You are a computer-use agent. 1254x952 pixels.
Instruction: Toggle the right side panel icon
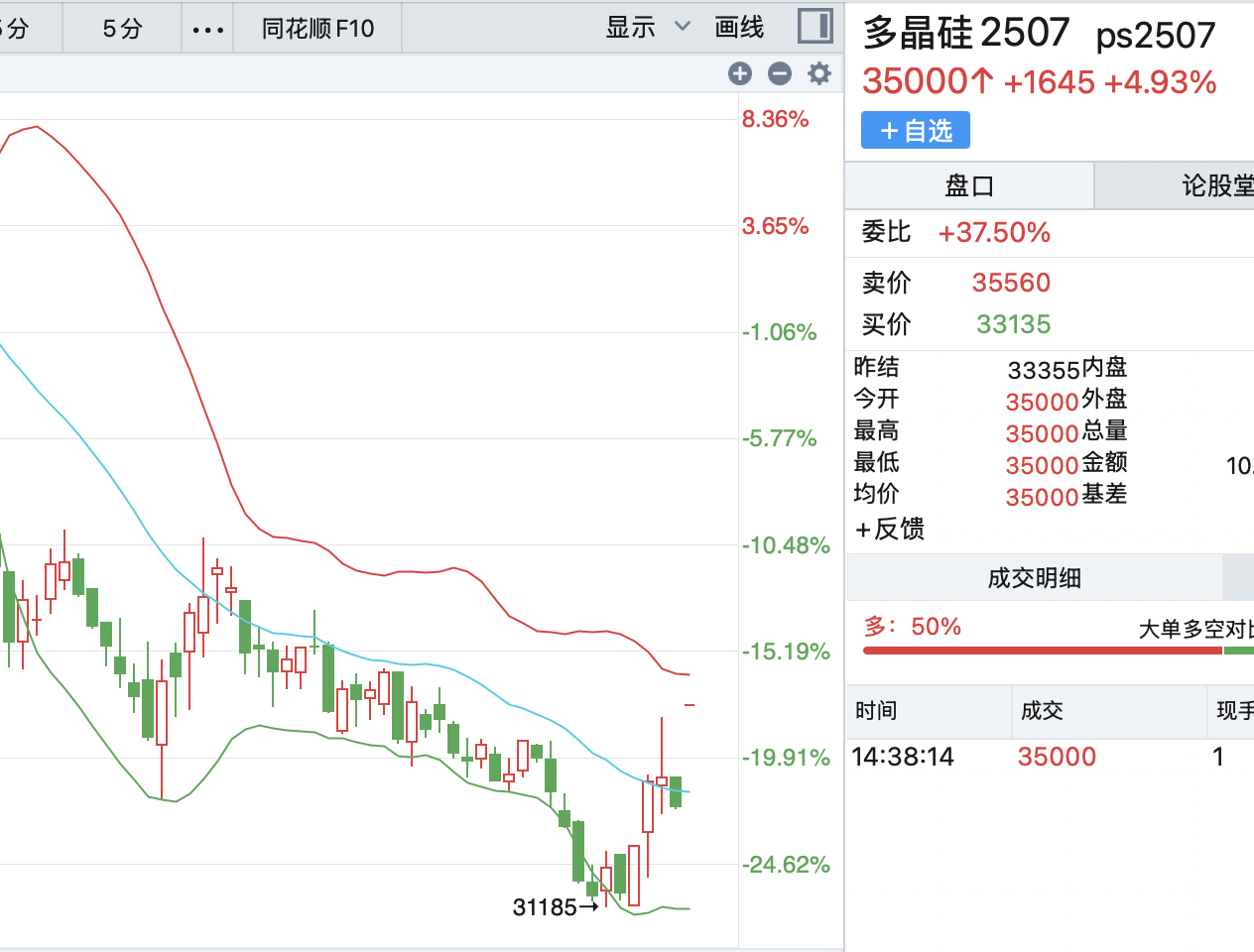click(815, 27)
